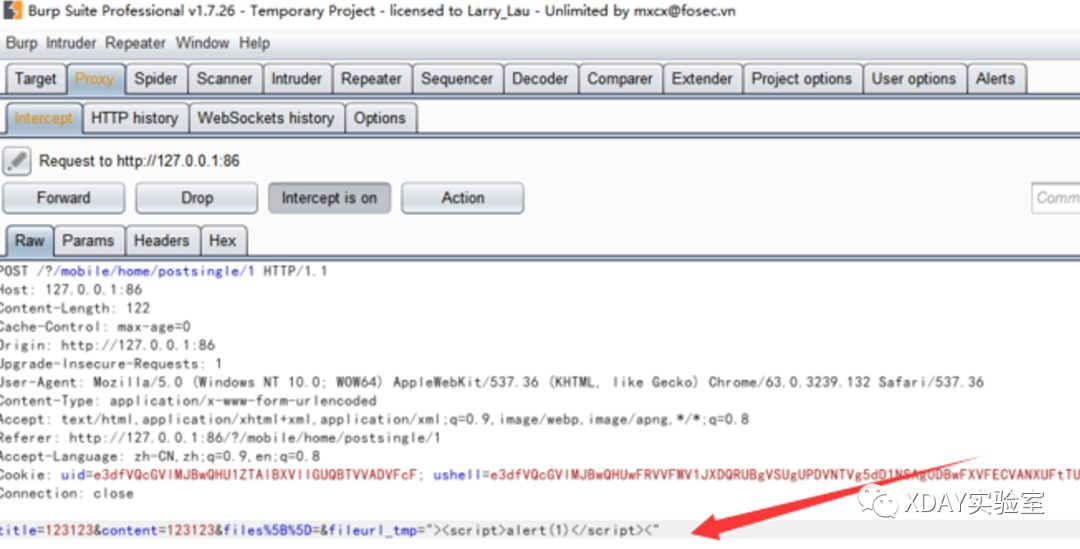
Task: Switch to the Target tab
Action: [x=36, y=79]
